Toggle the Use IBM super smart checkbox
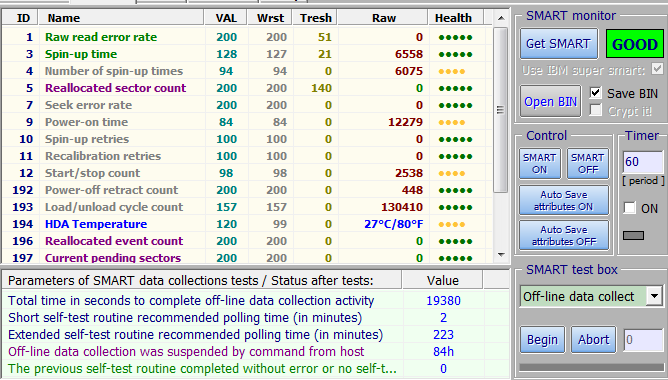Viewport: 668px width, 380px height. tap(658, 69)
